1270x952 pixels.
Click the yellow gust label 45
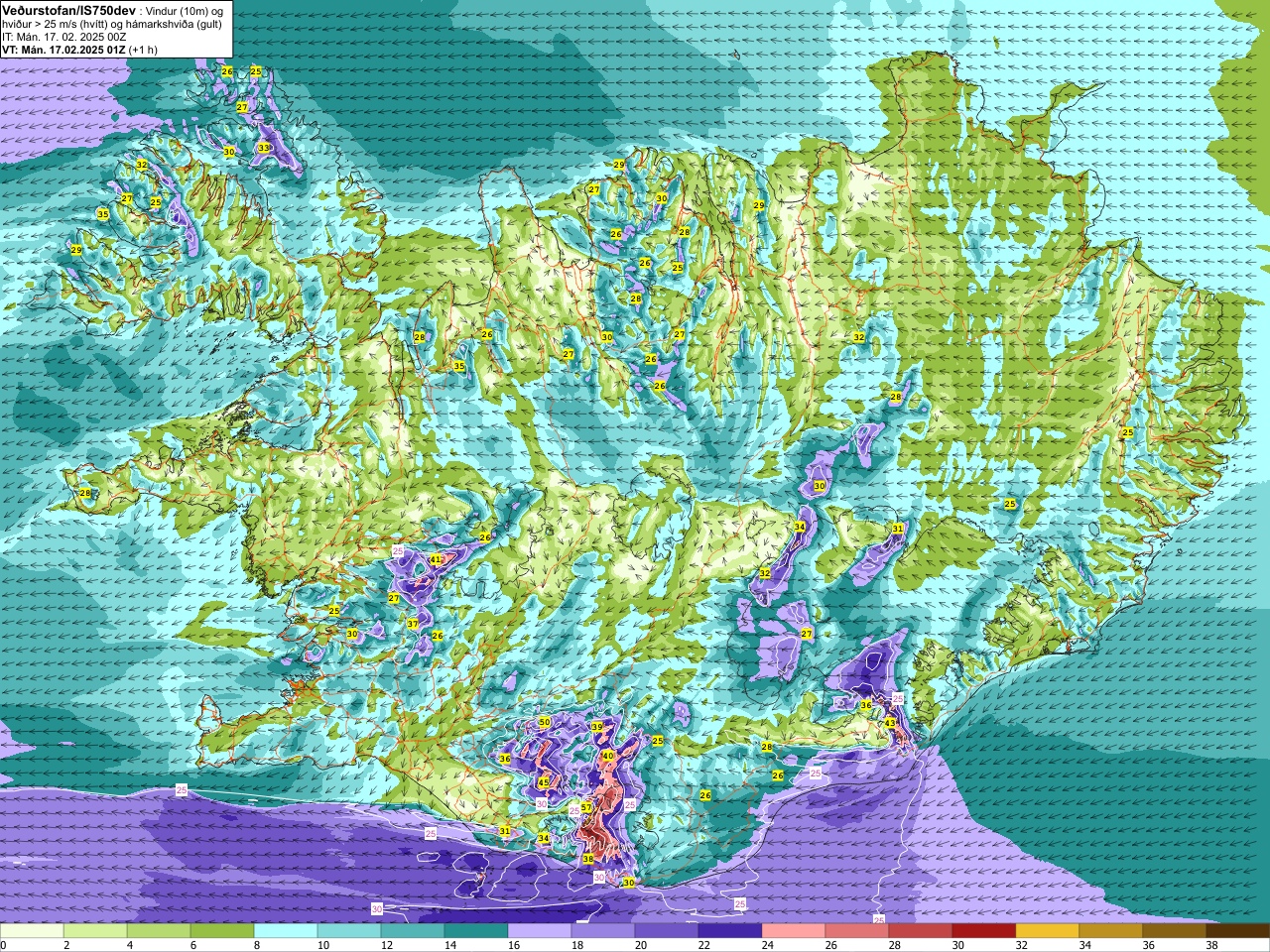(543, 783)
